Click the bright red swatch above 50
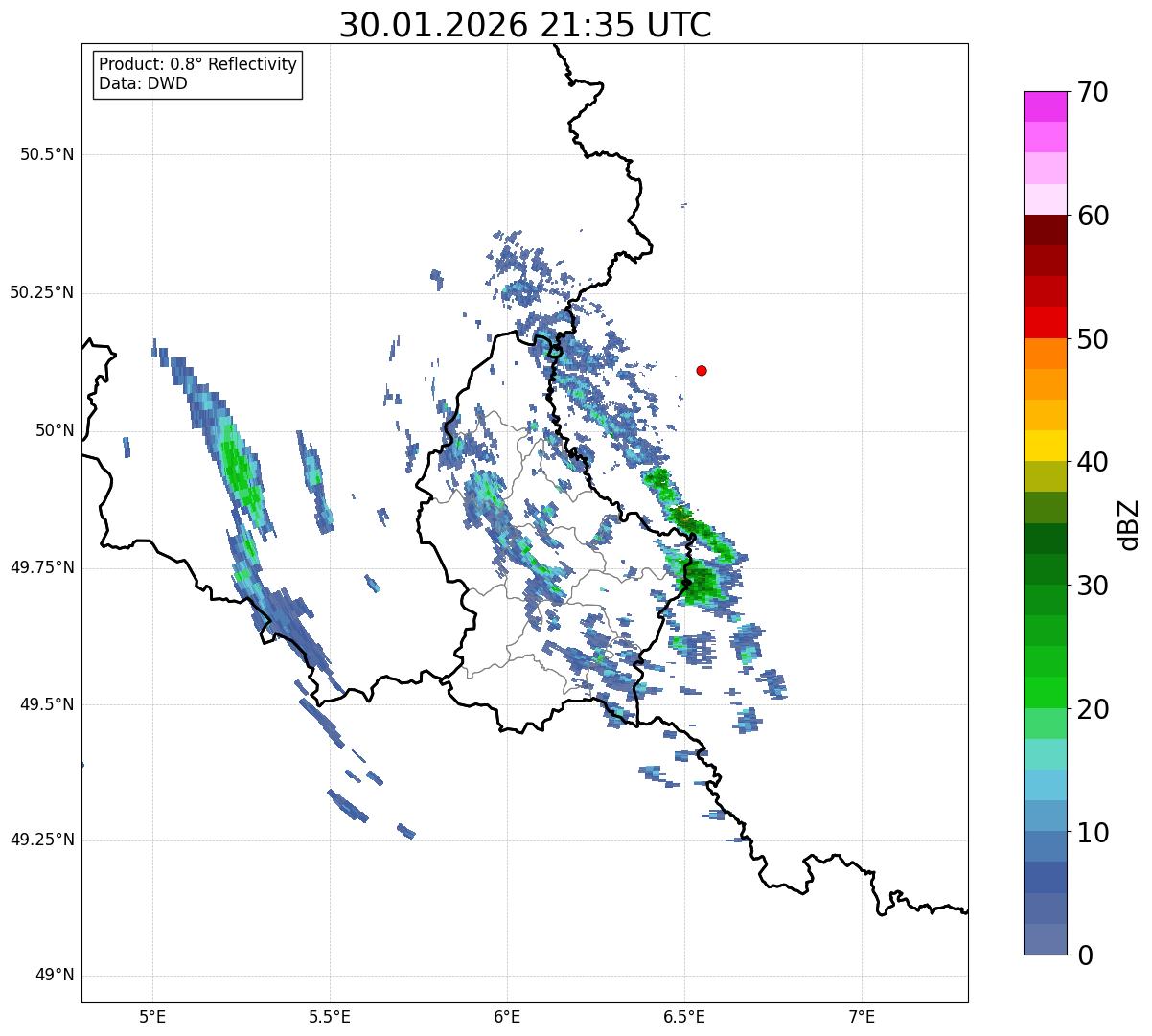The width and height of the screenshot is (1152, 1036). point(1046,322)
